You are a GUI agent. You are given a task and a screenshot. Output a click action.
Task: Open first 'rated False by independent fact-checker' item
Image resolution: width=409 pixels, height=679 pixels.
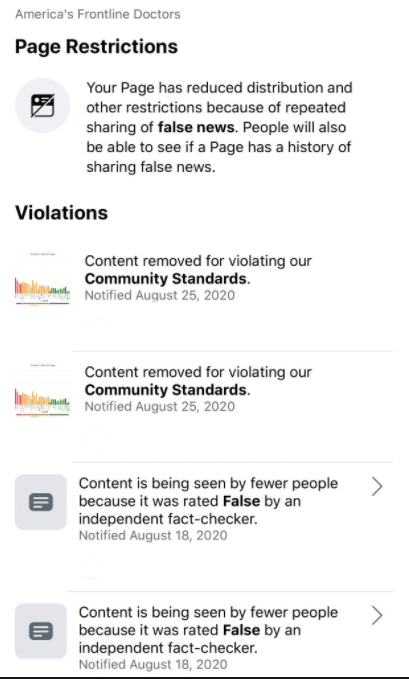pos(204,527)
